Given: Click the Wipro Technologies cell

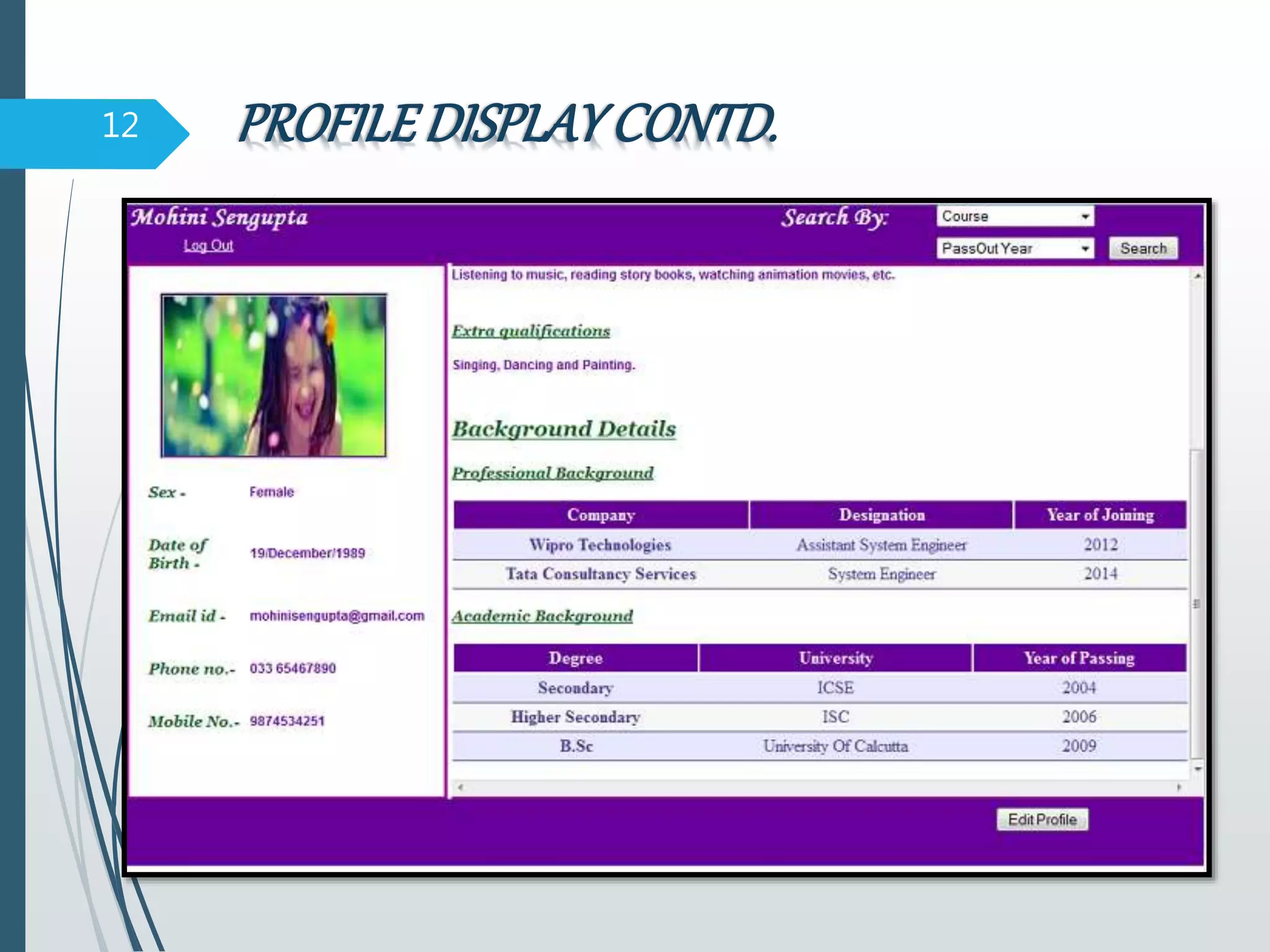Looking at the screenshot, I should (x=600, y=545).
